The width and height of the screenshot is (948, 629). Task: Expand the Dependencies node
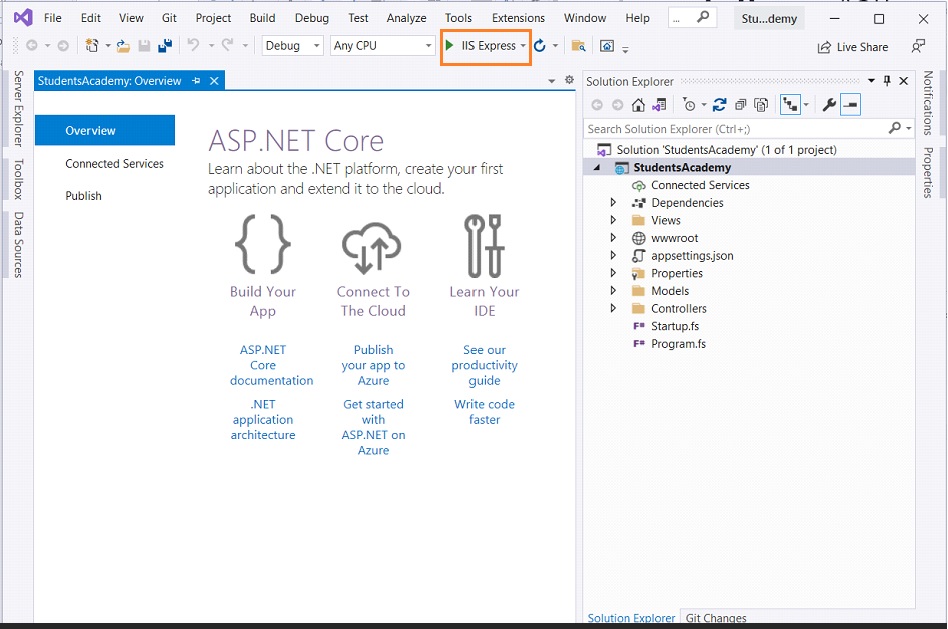coord(613,203)
